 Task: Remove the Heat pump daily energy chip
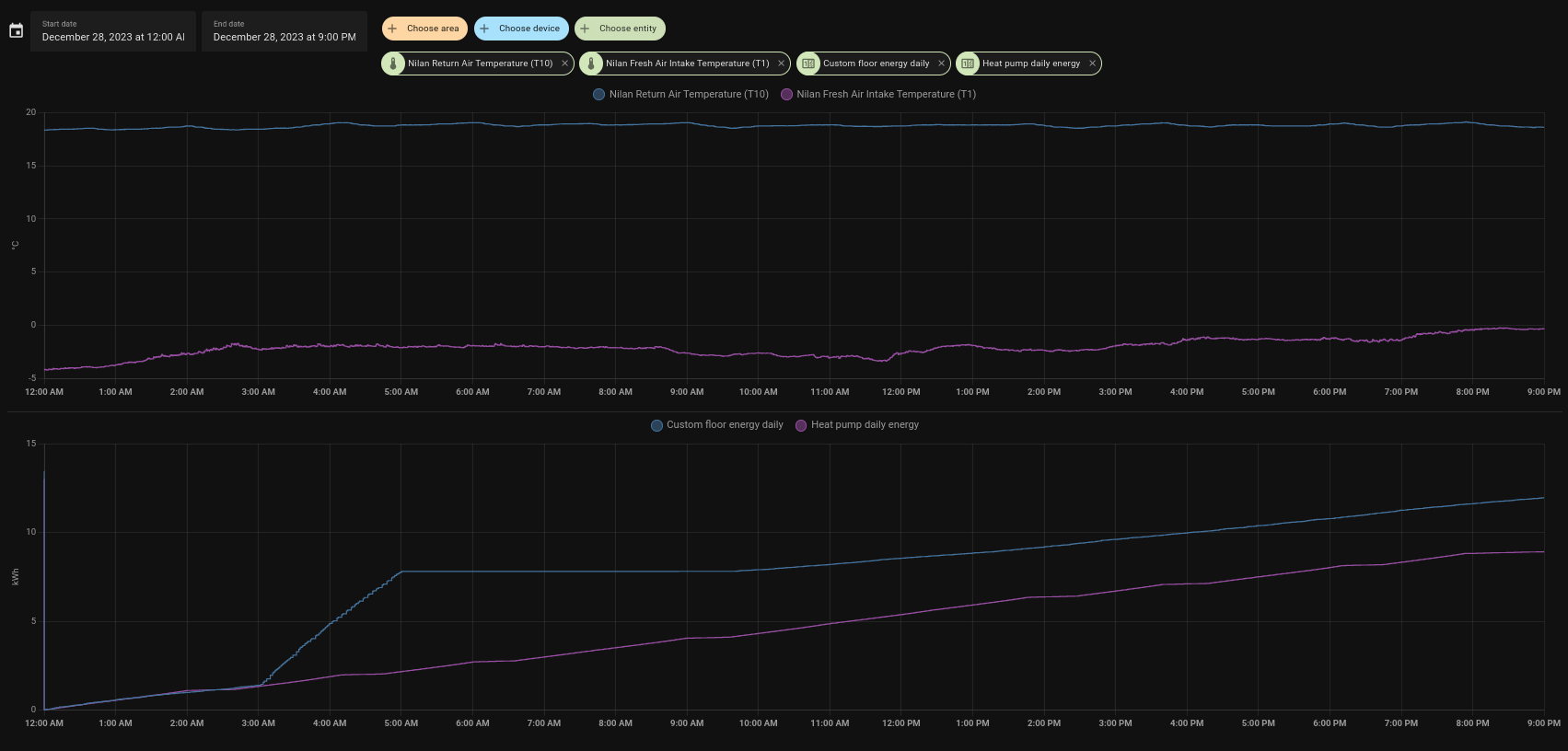point(1092,64)
